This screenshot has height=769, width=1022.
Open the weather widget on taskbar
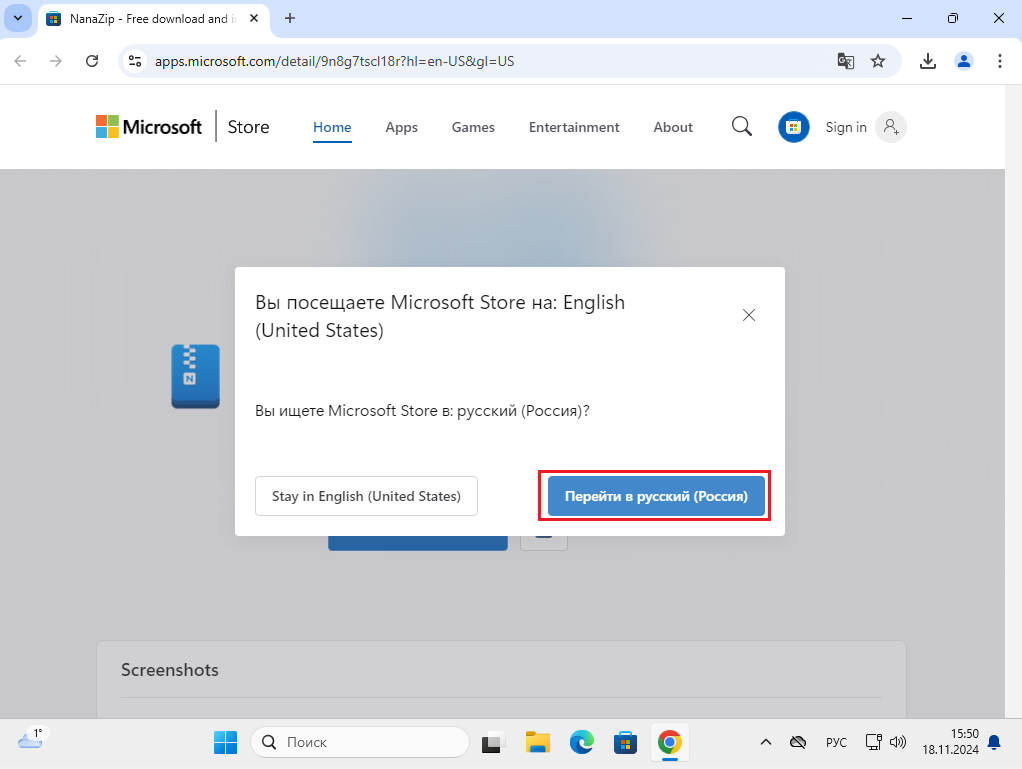tap(30, 740)
